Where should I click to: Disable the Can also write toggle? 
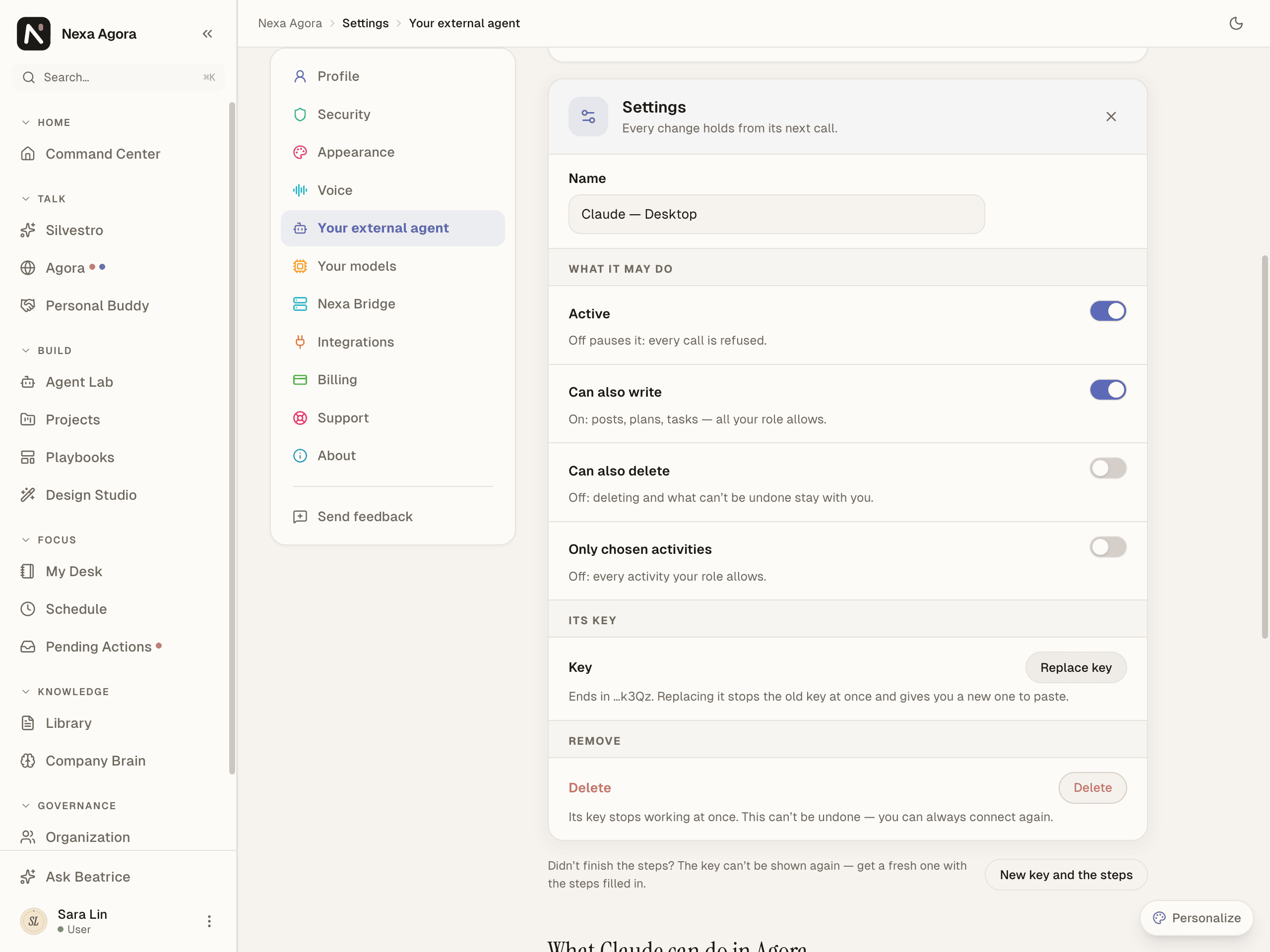(x=1107, y=390)
